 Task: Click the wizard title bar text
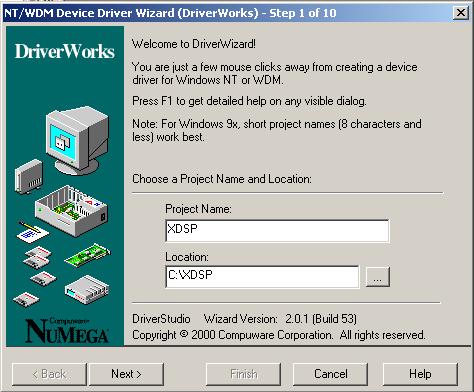tap(170, 13)
